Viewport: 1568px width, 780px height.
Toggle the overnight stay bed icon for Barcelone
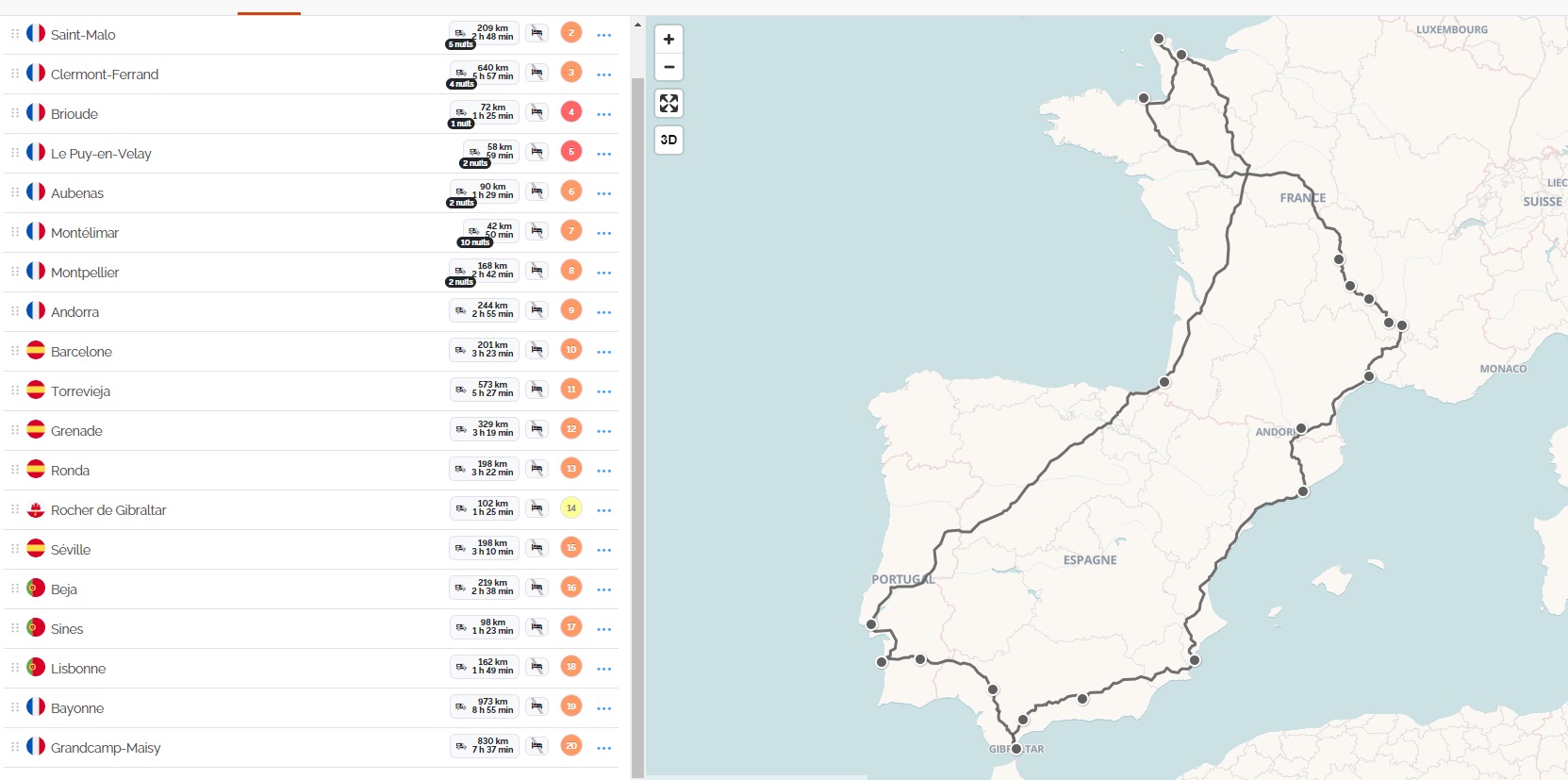(536, 350)
